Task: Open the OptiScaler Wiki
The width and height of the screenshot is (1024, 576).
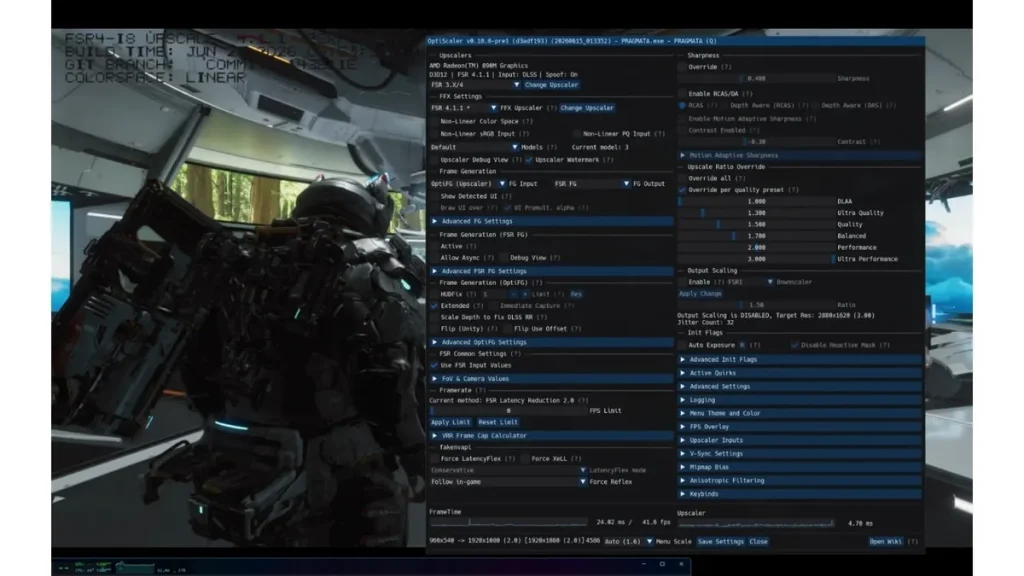Action: tap(886, 541)
